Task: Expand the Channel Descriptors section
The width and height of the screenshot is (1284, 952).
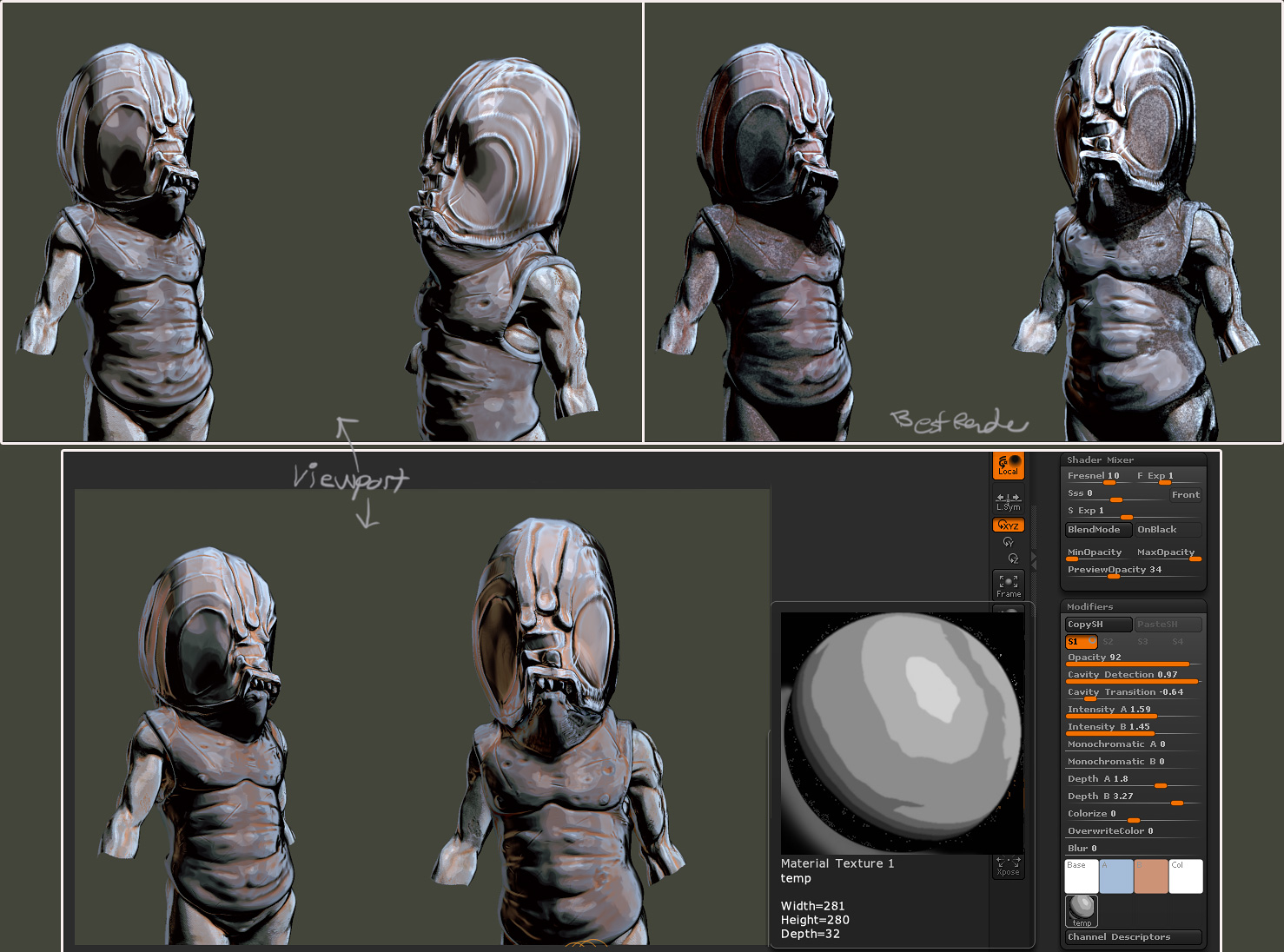Action: coord(1133,937)
